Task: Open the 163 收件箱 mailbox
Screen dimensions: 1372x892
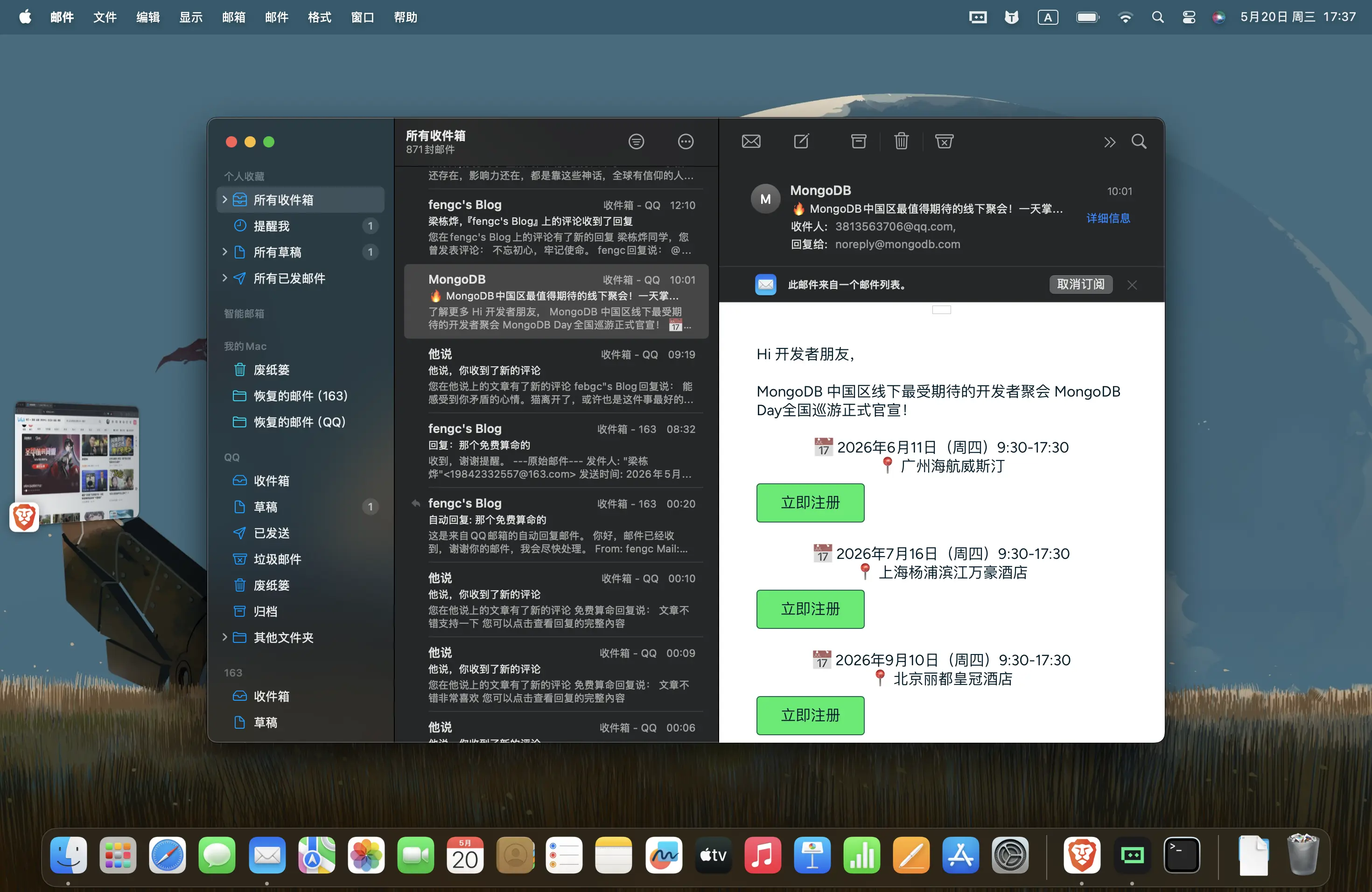Action: [301, 696]
